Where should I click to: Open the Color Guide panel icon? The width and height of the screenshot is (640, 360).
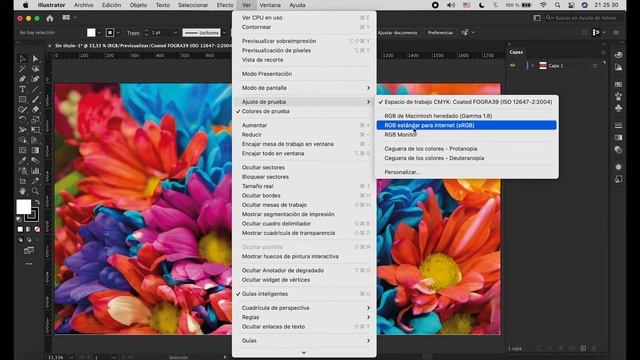(618, 67)
